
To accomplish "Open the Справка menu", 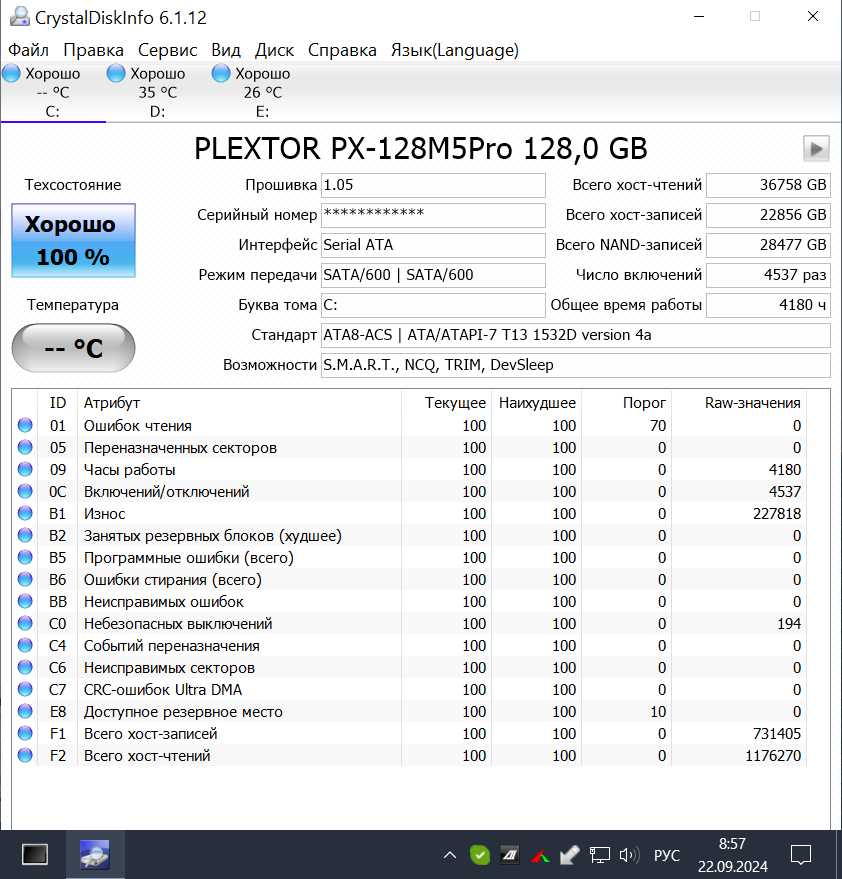I will click(x=342, y=50).
